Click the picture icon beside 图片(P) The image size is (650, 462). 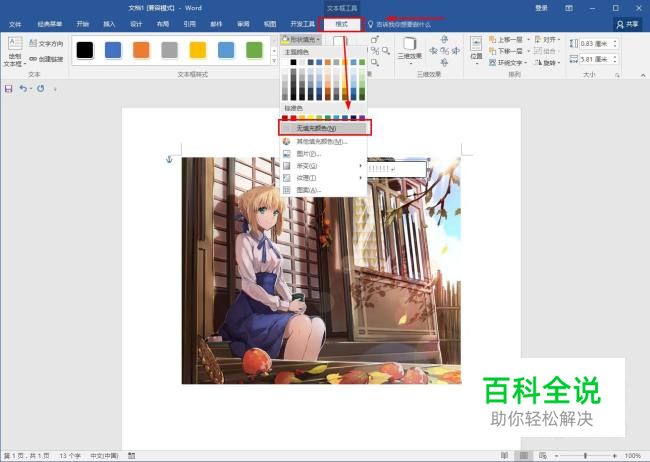(x=286, y=153)
